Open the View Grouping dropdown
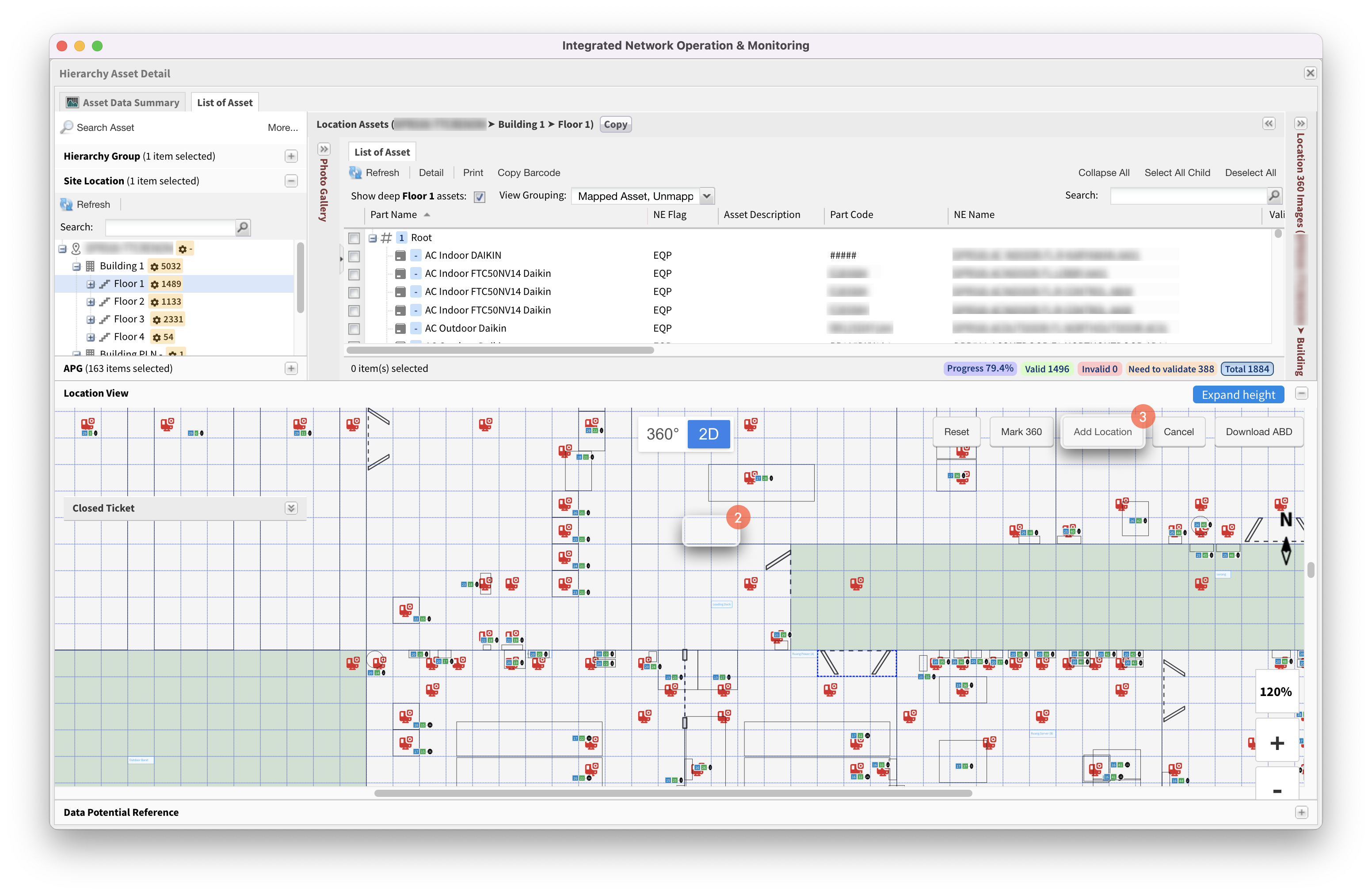The width and height of the screenshot is (1372, 895). point(707,196)
